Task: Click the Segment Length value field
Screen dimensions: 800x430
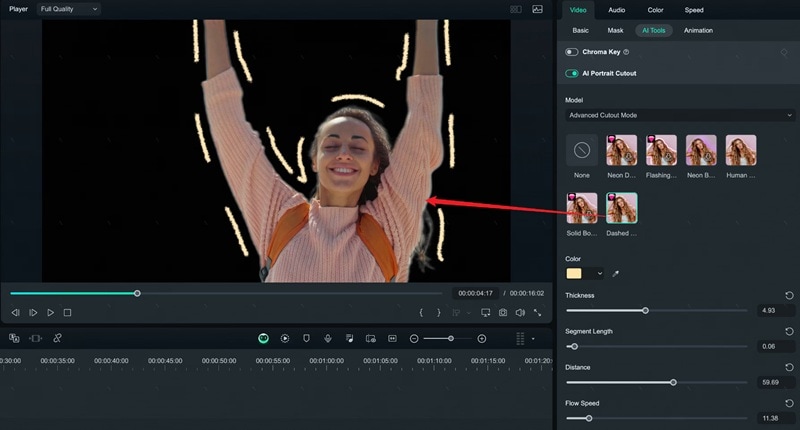Action: (x=775, y=346)
